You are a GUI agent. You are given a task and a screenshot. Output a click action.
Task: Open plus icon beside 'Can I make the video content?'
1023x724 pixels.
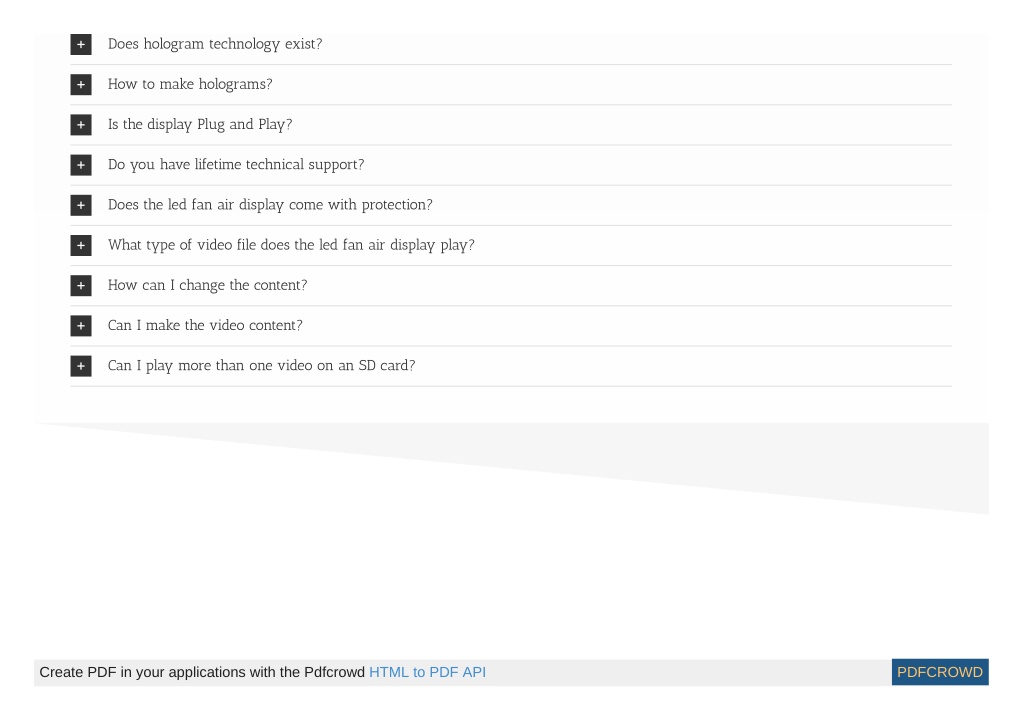[x=81, y=326]
